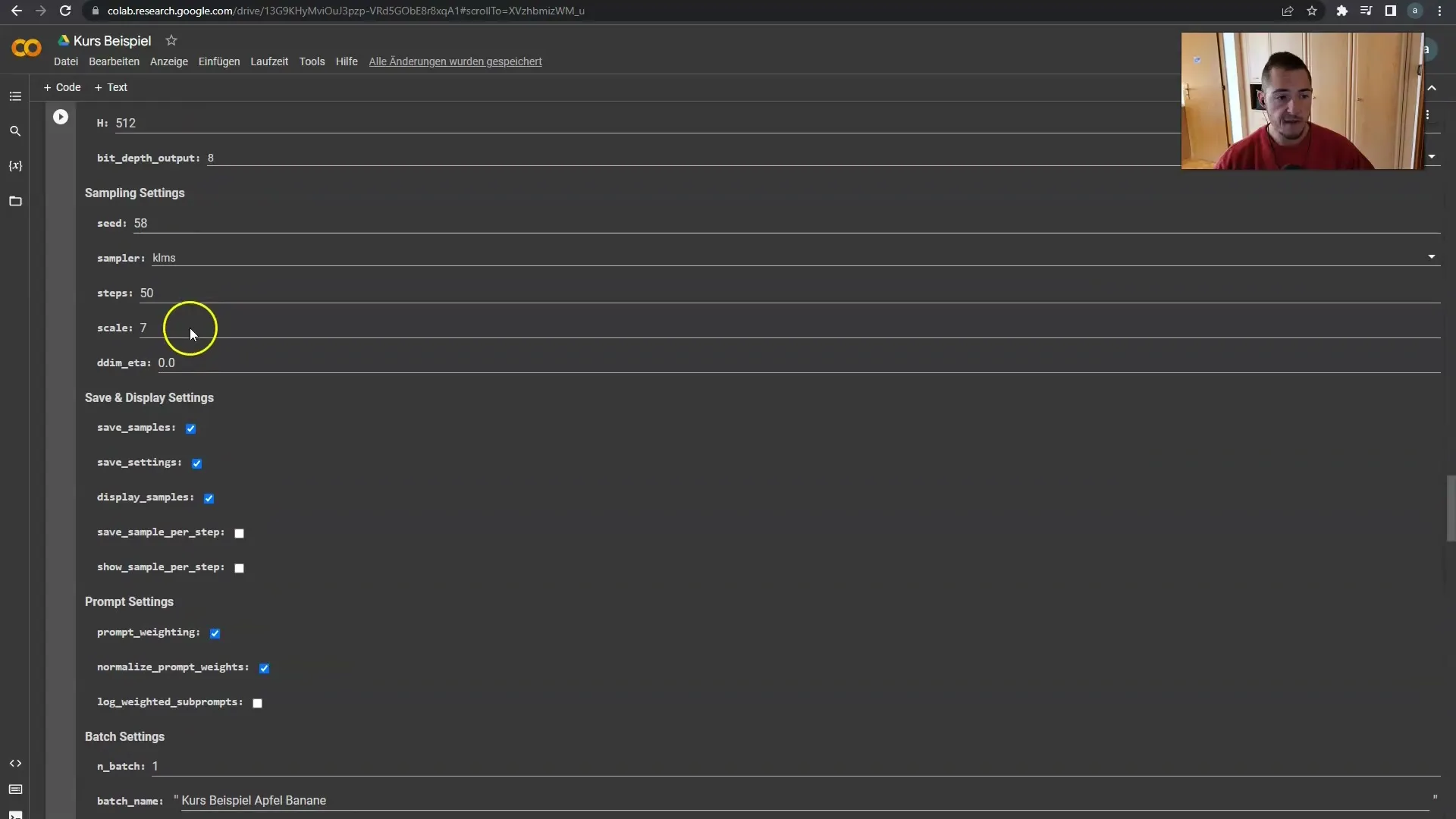The height and width of the screenshot is (819, 1456).
Task: Click the search icon in sidebar
Action: coord(15,130)
